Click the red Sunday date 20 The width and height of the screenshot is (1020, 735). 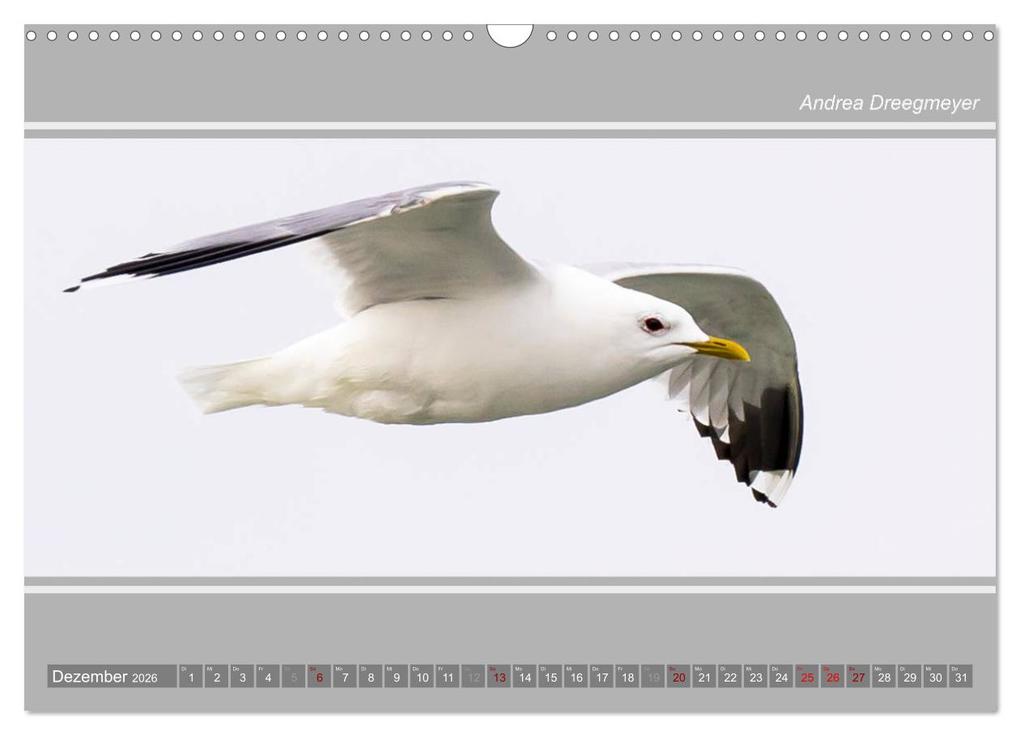click(679, 677)
